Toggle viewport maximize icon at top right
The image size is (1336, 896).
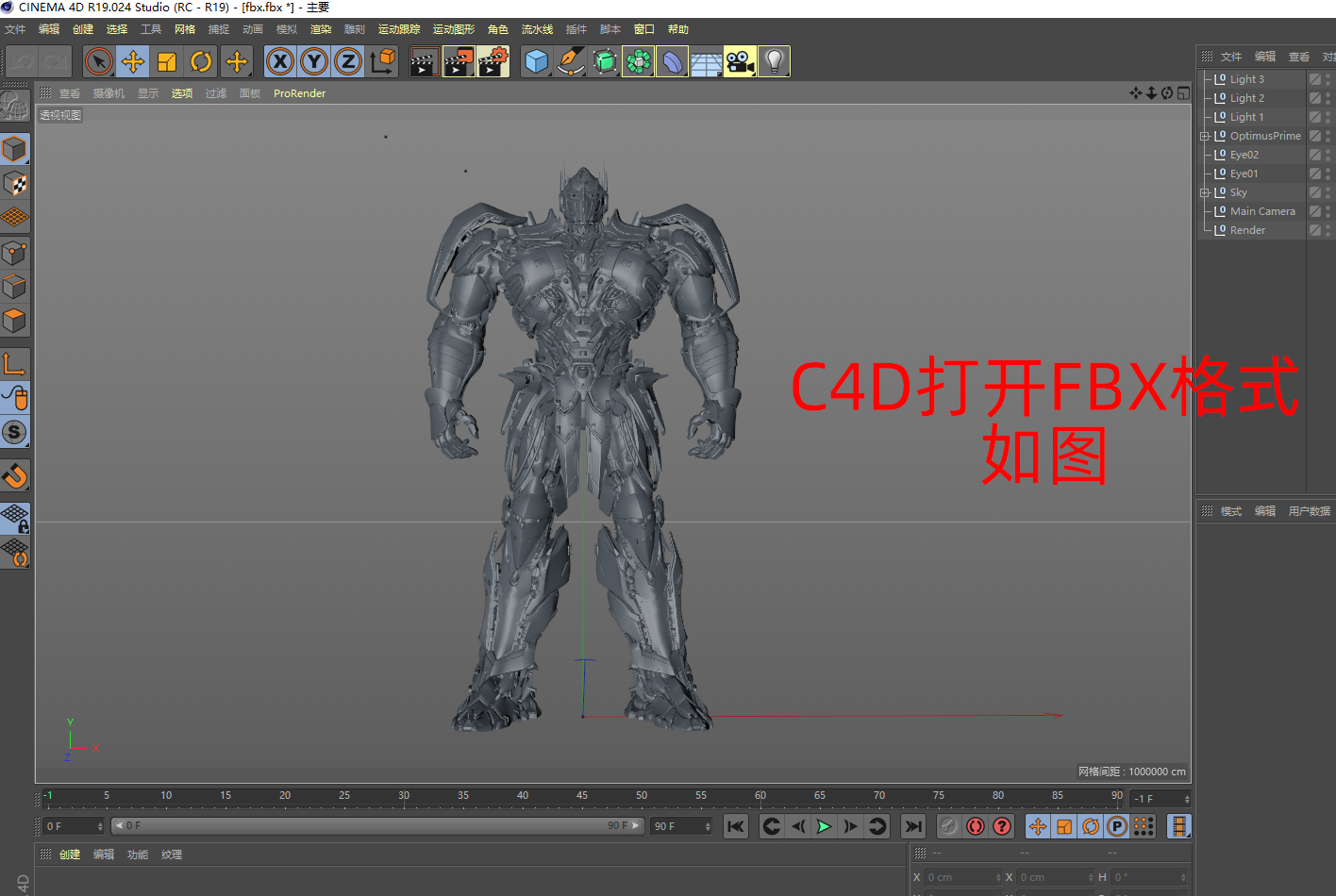tap(1183, 93)
